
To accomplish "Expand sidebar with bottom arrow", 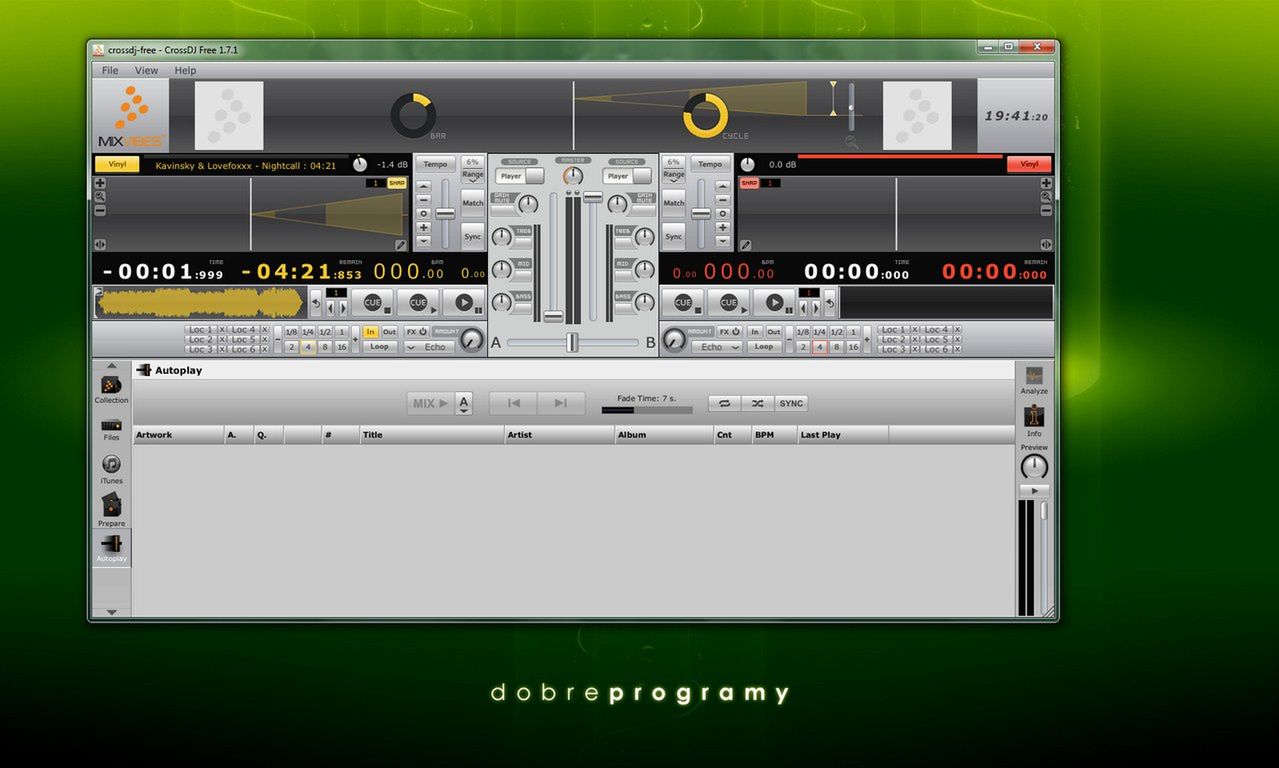I will (111, 612).
